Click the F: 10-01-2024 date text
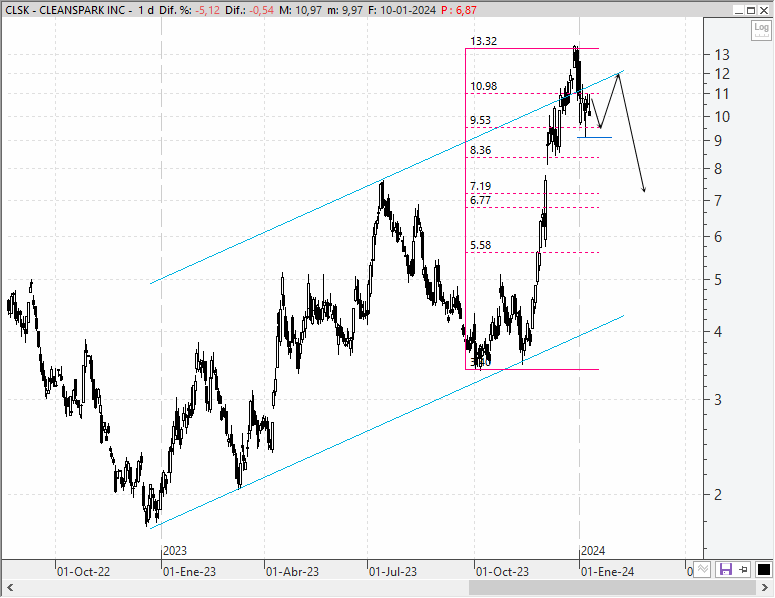 [402, 10]
